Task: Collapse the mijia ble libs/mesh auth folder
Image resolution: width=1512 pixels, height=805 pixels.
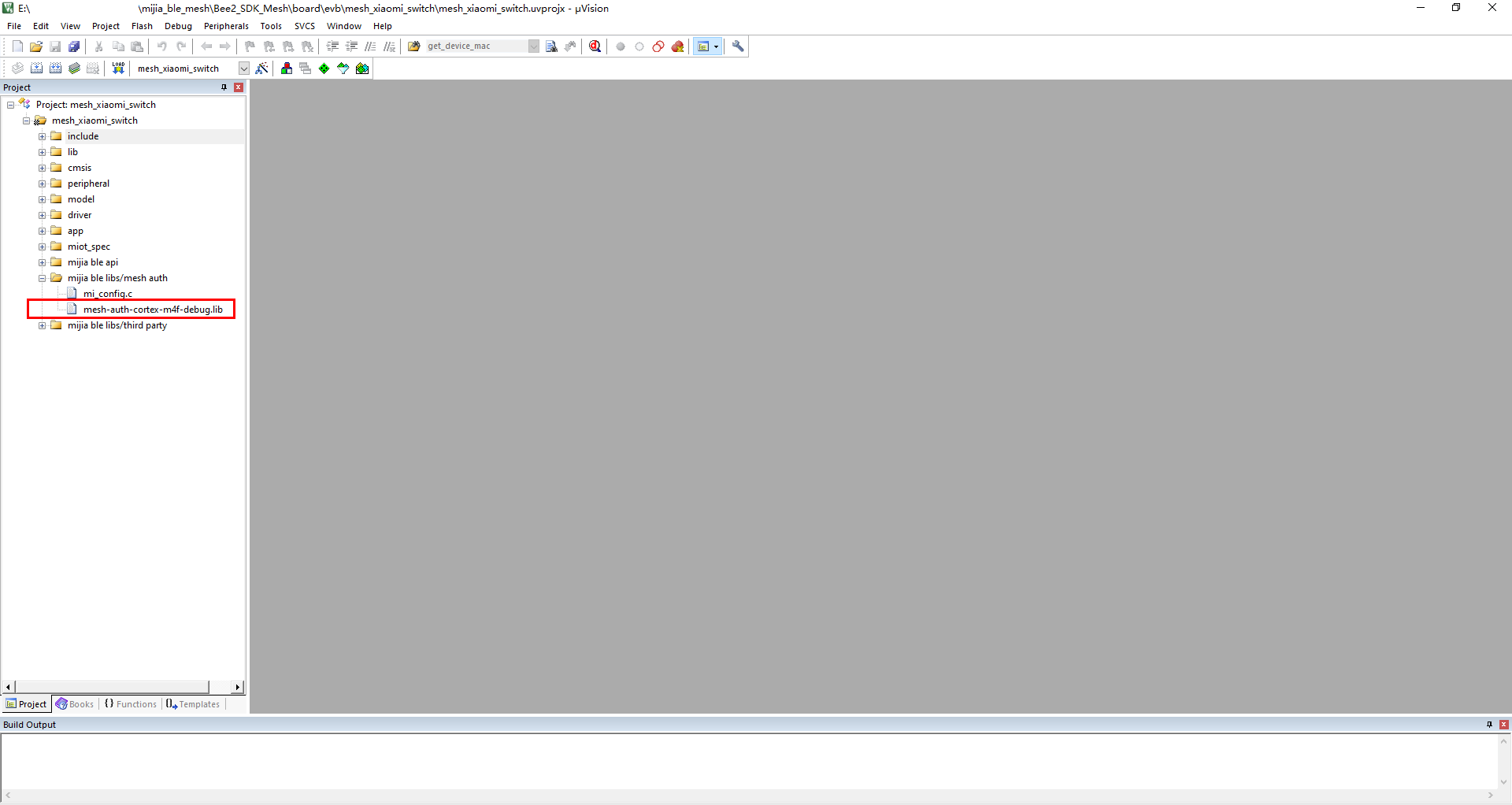Action: point(43,278)
